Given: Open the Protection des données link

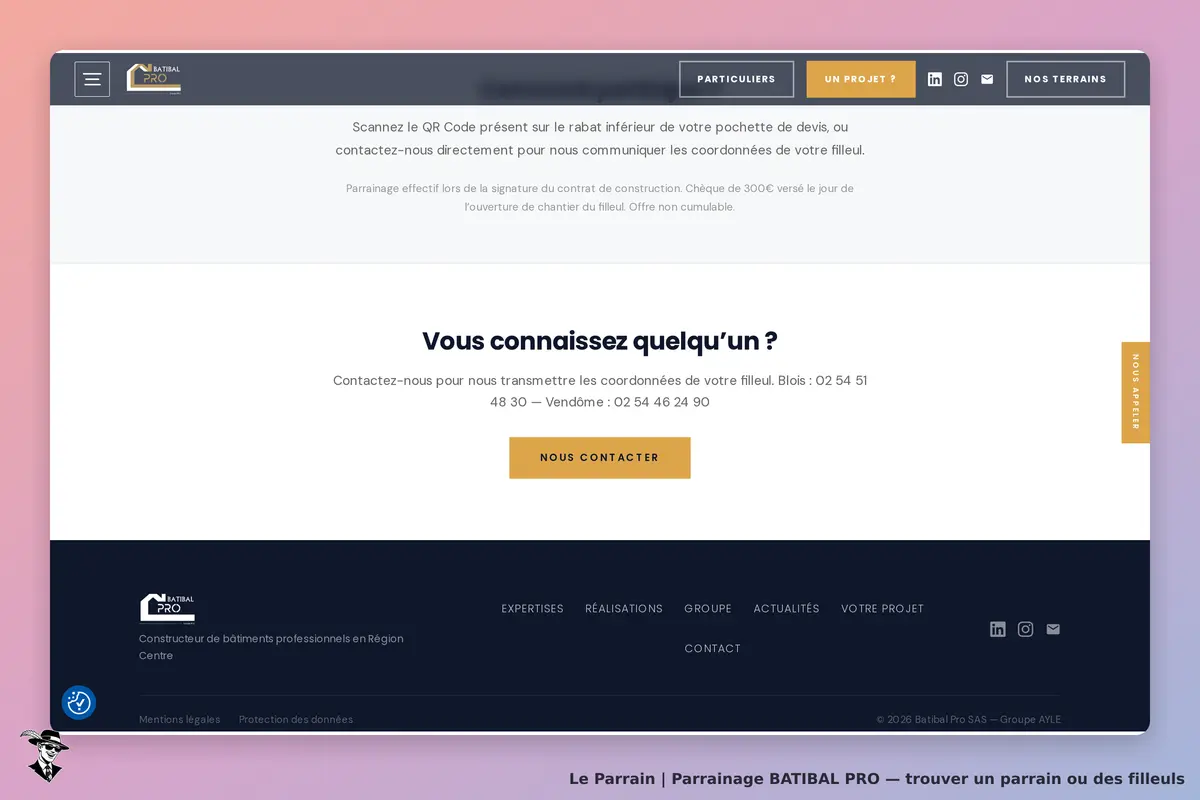Looking at the screenshot, I should click(x=296, y=719).
